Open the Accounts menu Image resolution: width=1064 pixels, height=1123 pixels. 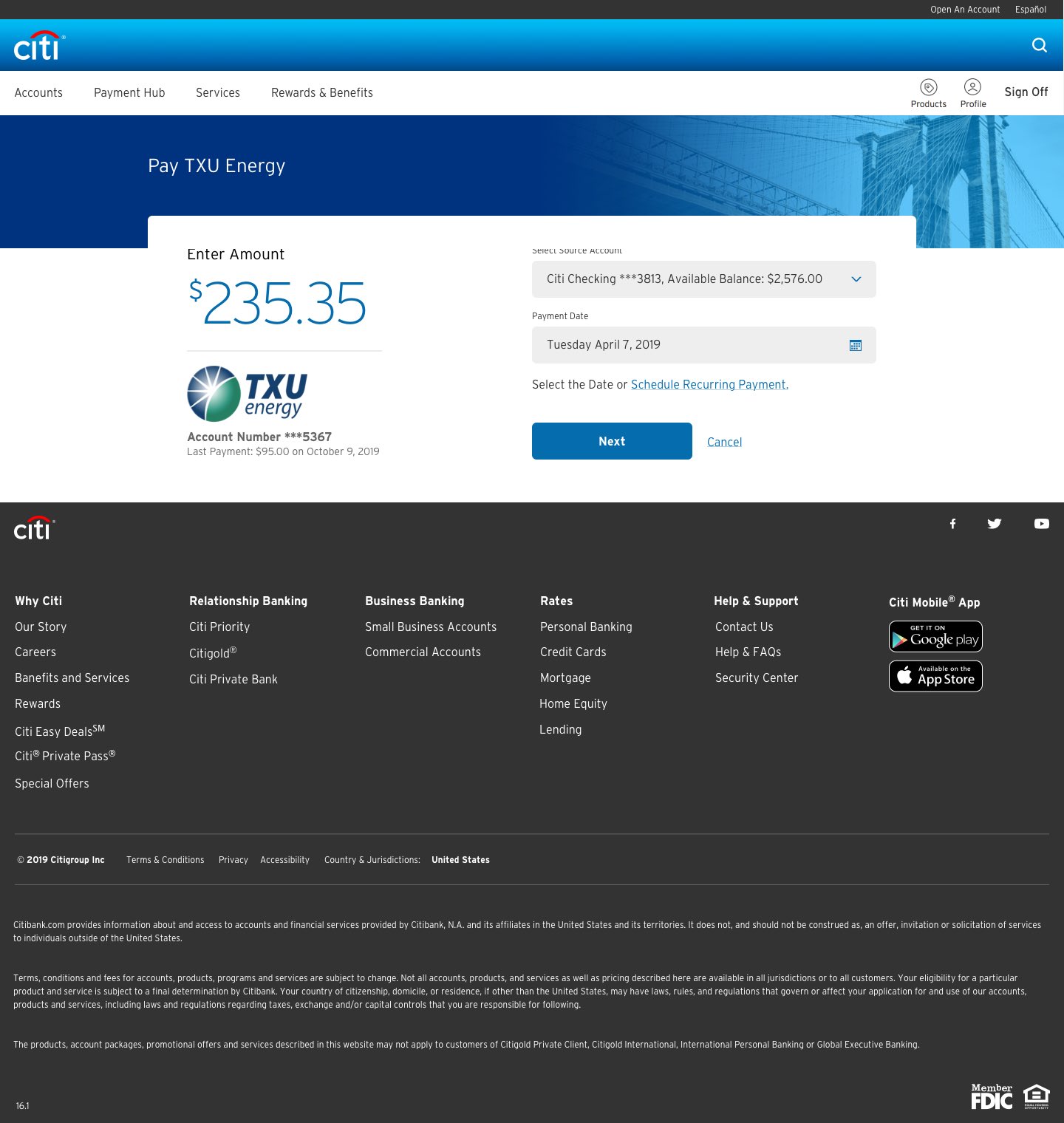tap(38, 93)
